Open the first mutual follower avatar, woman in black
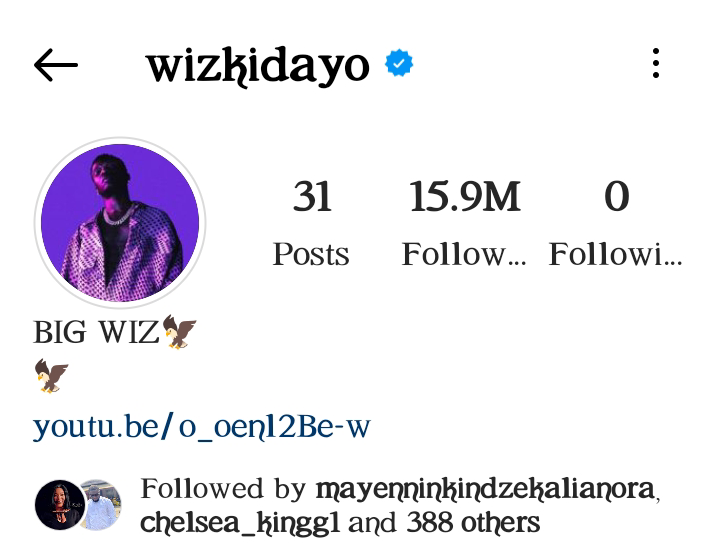The width and height of the screenshot is (720, 550). [60, 505]
